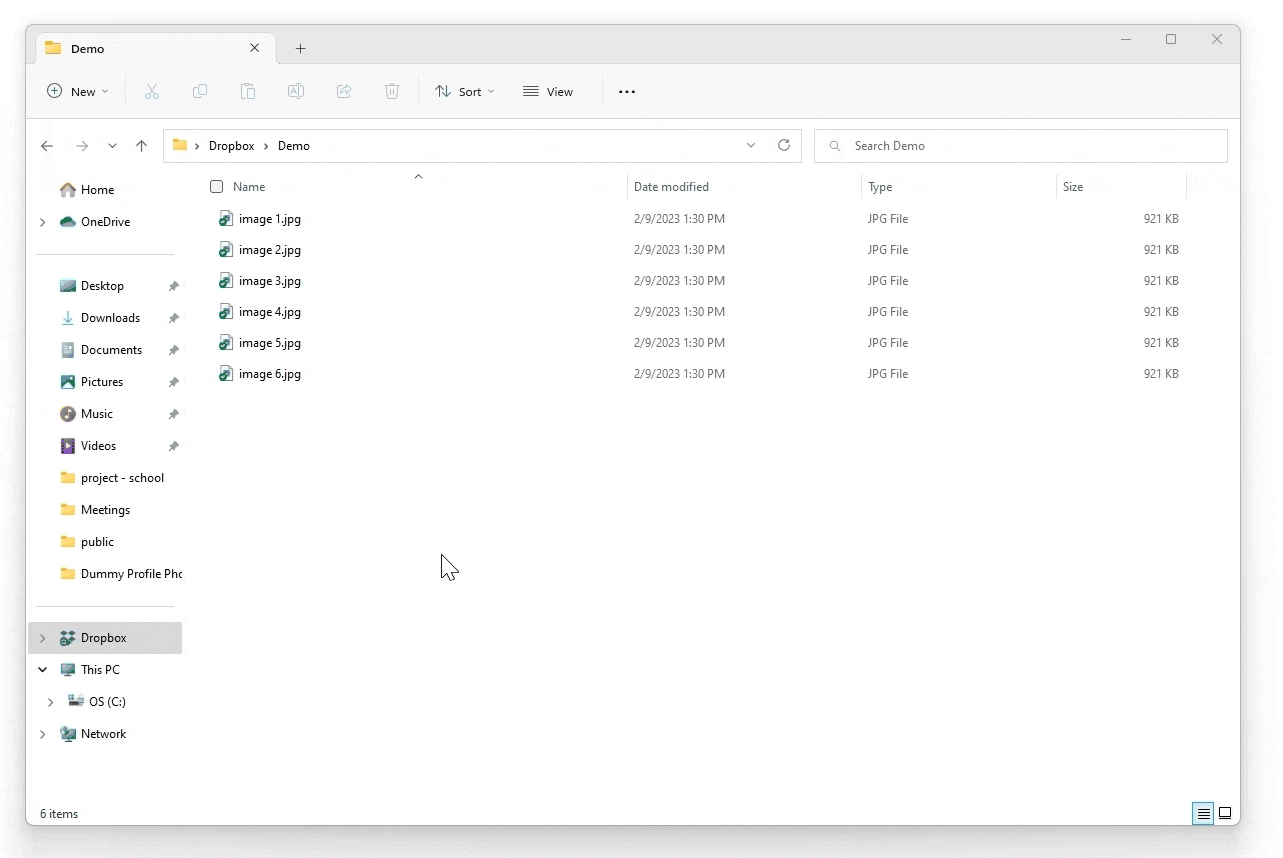Open the See more three-dots menu

click(x=627, y=92)
